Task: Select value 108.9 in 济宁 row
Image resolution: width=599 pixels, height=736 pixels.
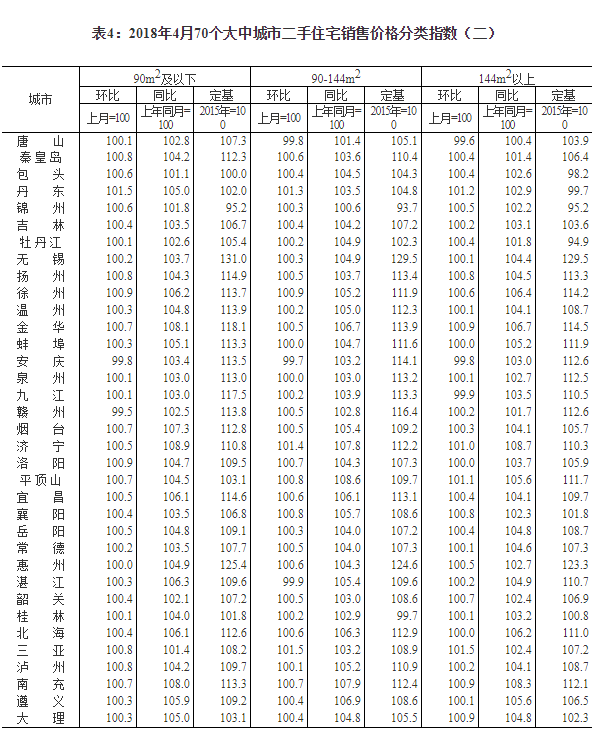Action: coord(177,446)
